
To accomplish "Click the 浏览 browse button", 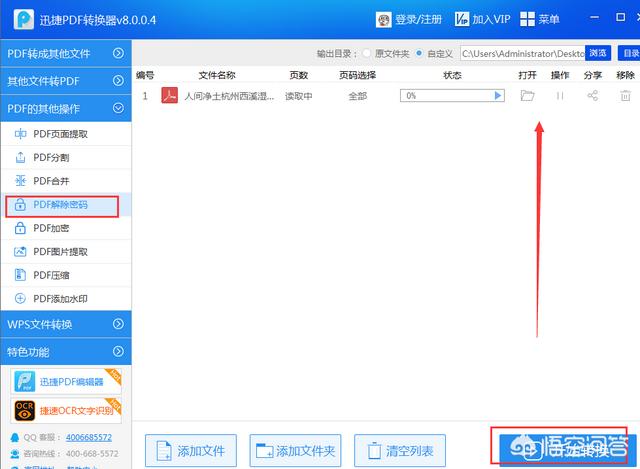I will coord(598,53).
